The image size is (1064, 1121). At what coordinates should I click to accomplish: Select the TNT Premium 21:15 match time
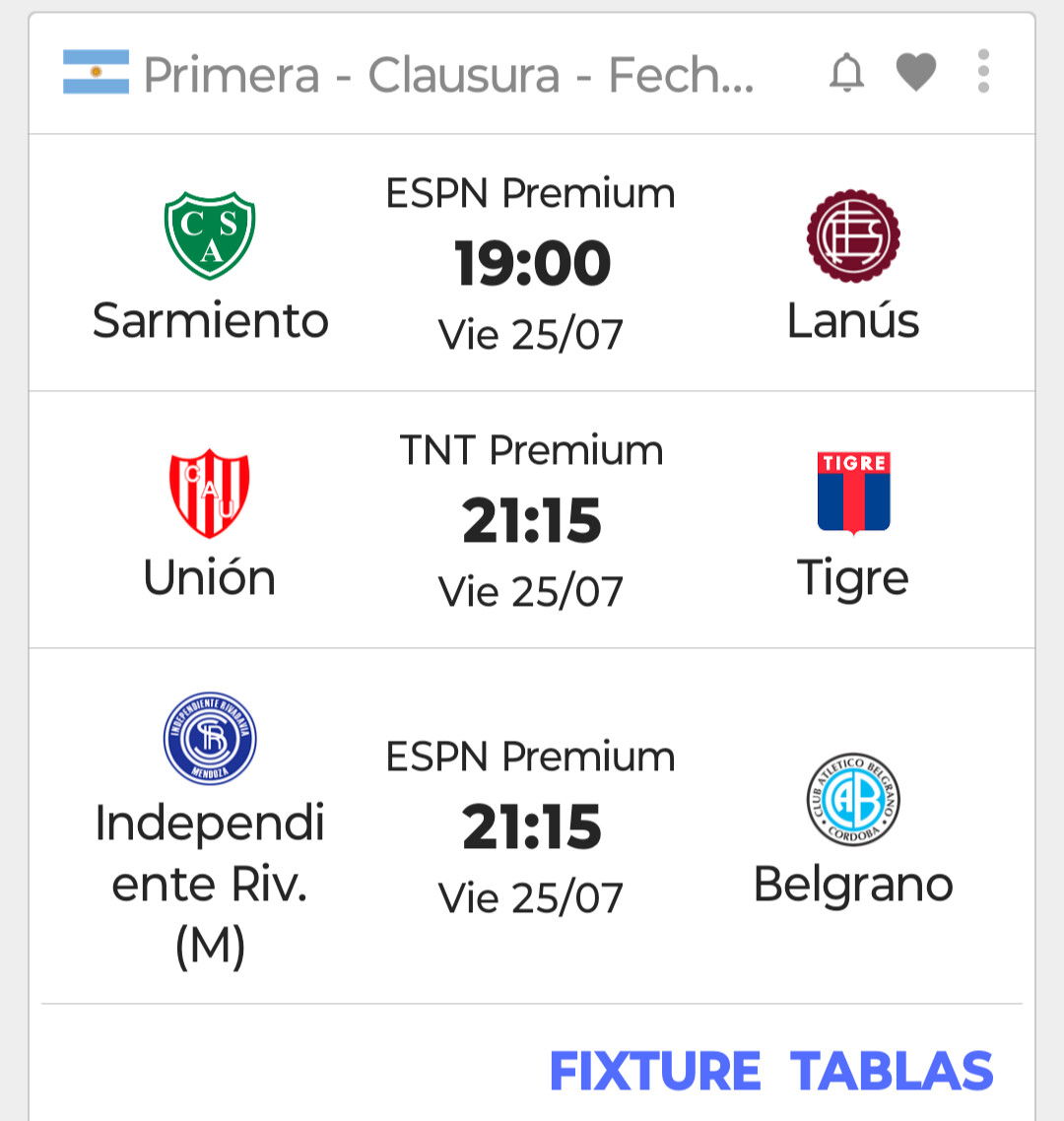click(532, 520)
